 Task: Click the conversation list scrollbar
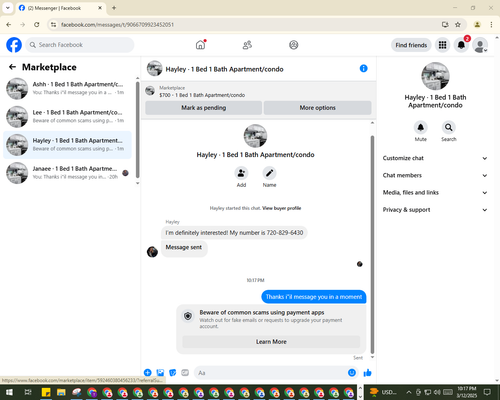click(137, 130)
